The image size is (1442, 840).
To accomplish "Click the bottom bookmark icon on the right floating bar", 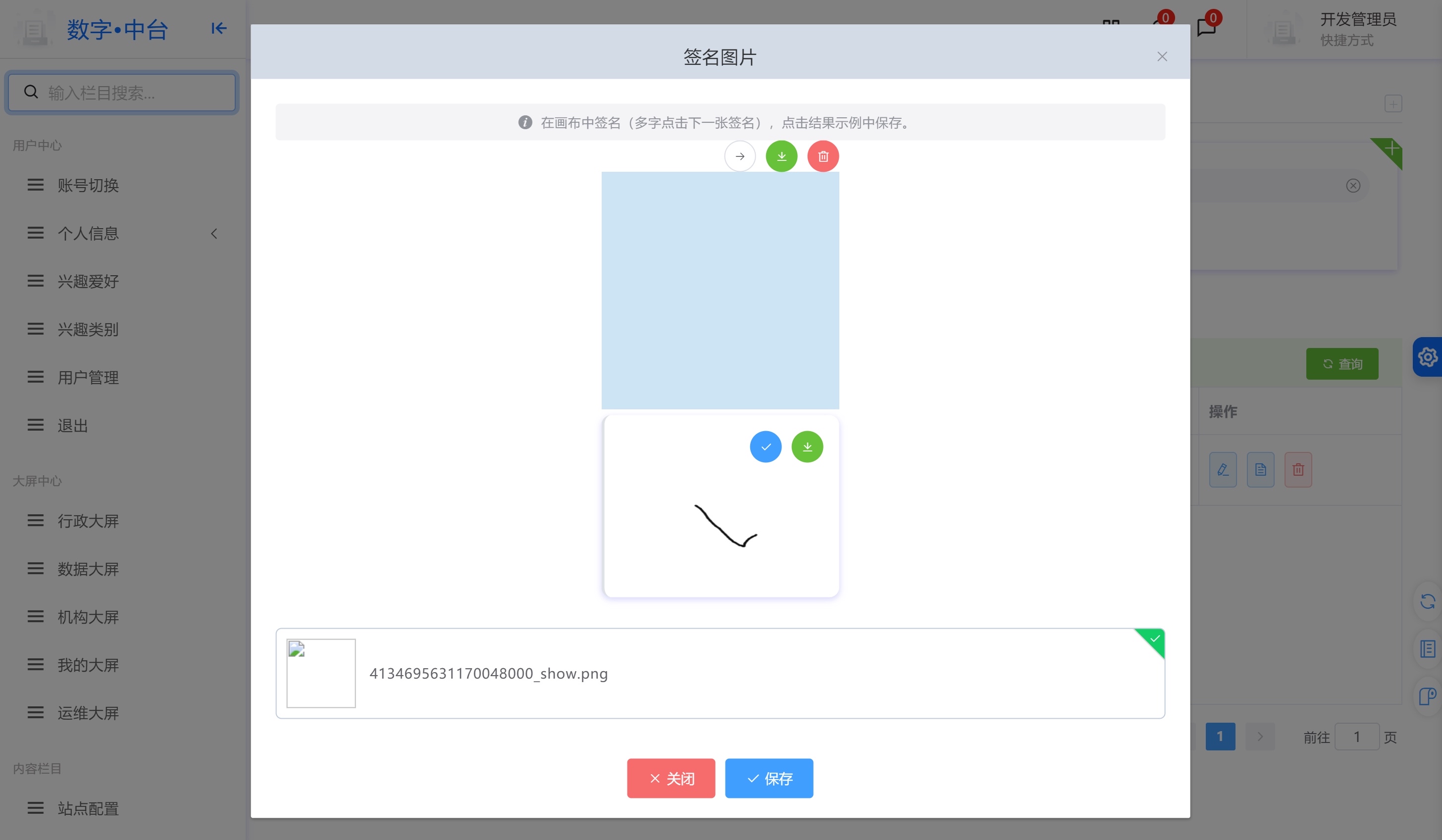I will [x=1428, y=696].
